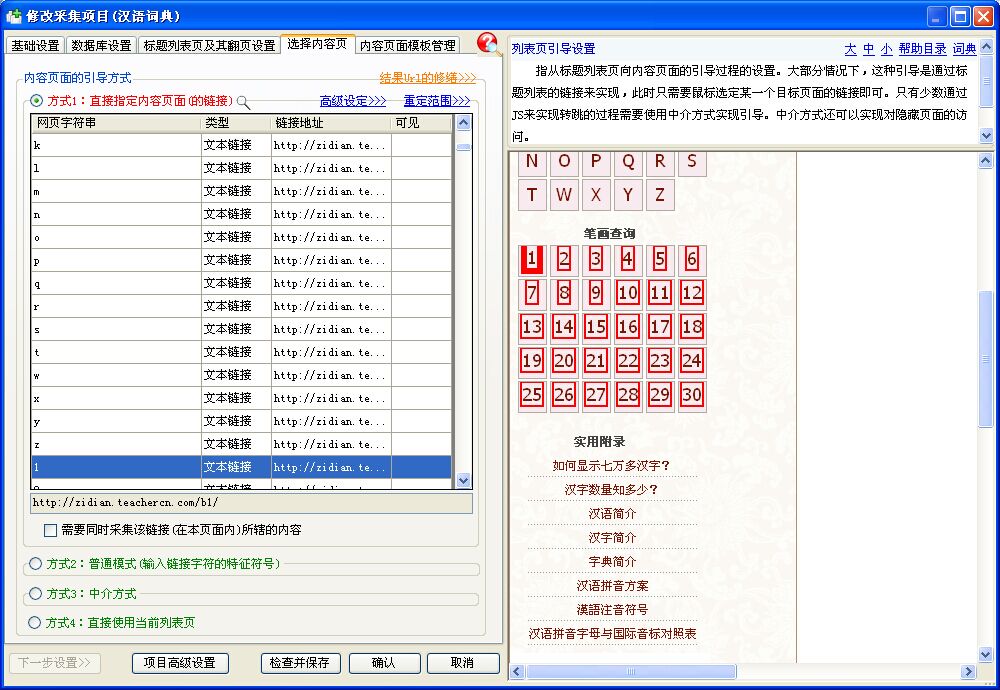Screen dimensions: 1000x690
Task: Expand 重定范围>>> range reset link
Action: tap(436, 101)
